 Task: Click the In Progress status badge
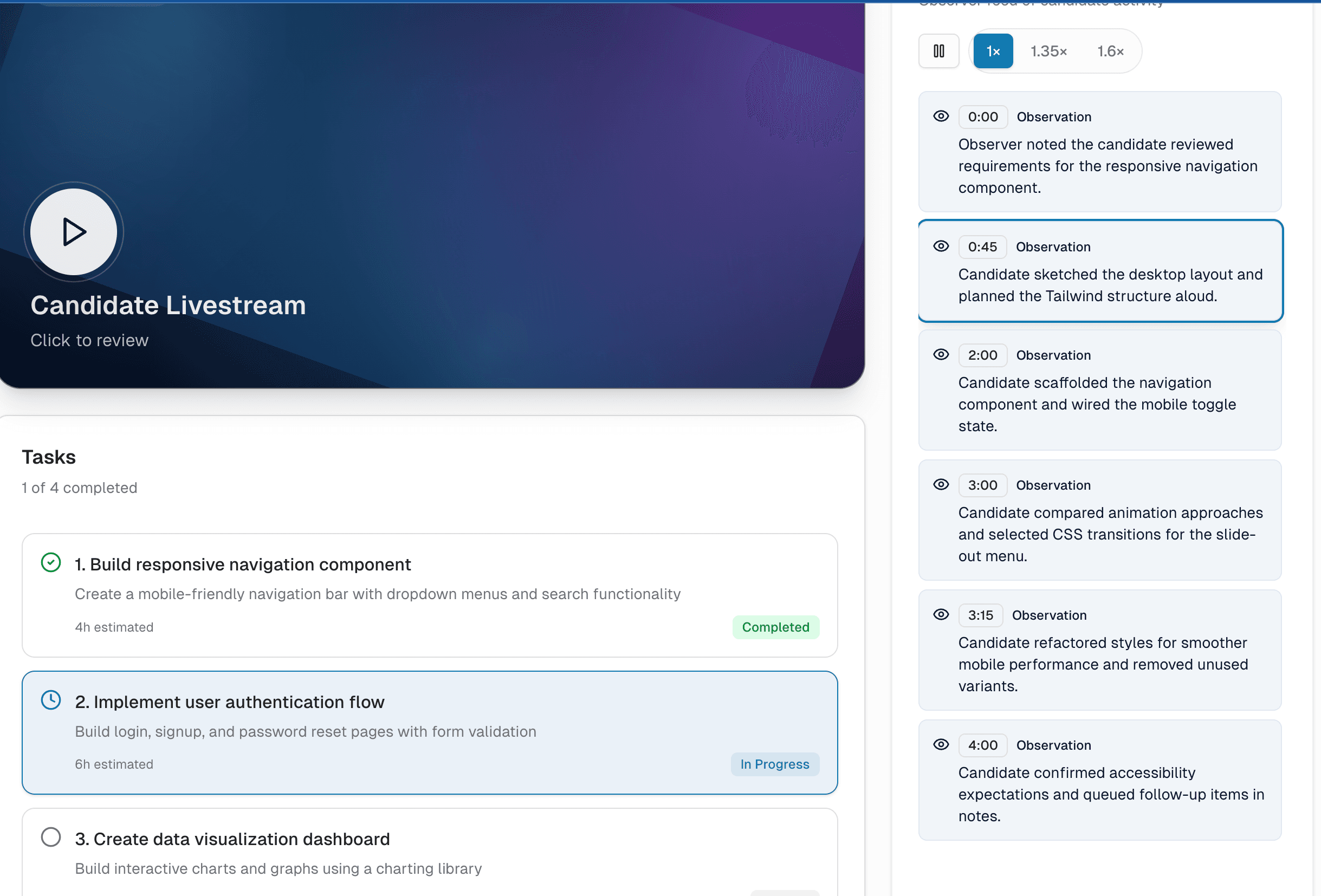[x=774, y=765]
